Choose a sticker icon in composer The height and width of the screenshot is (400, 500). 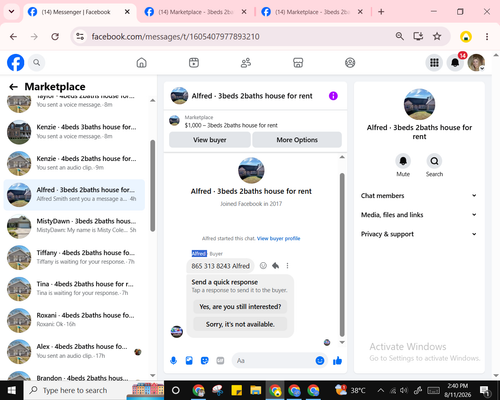205,360
